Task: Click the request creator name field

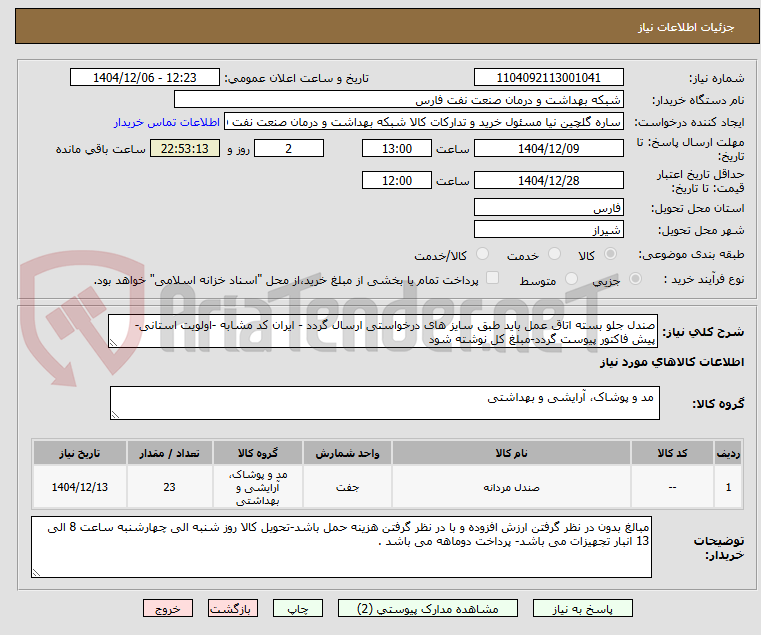Action: (x=424, y=122)
